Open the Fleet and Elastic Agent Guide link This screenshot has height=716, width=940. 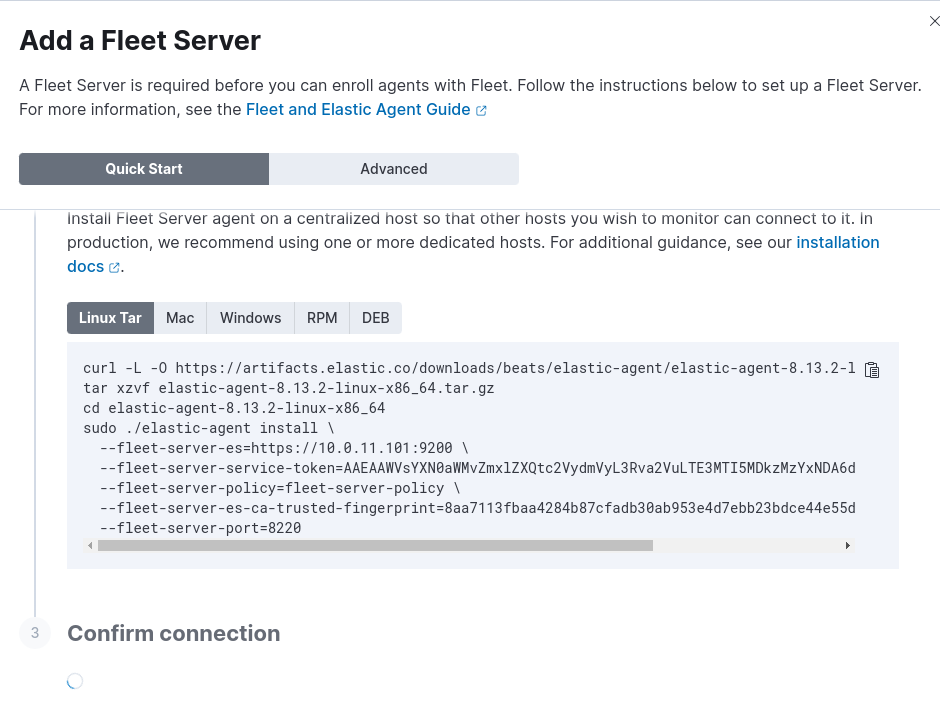[357, 109]
